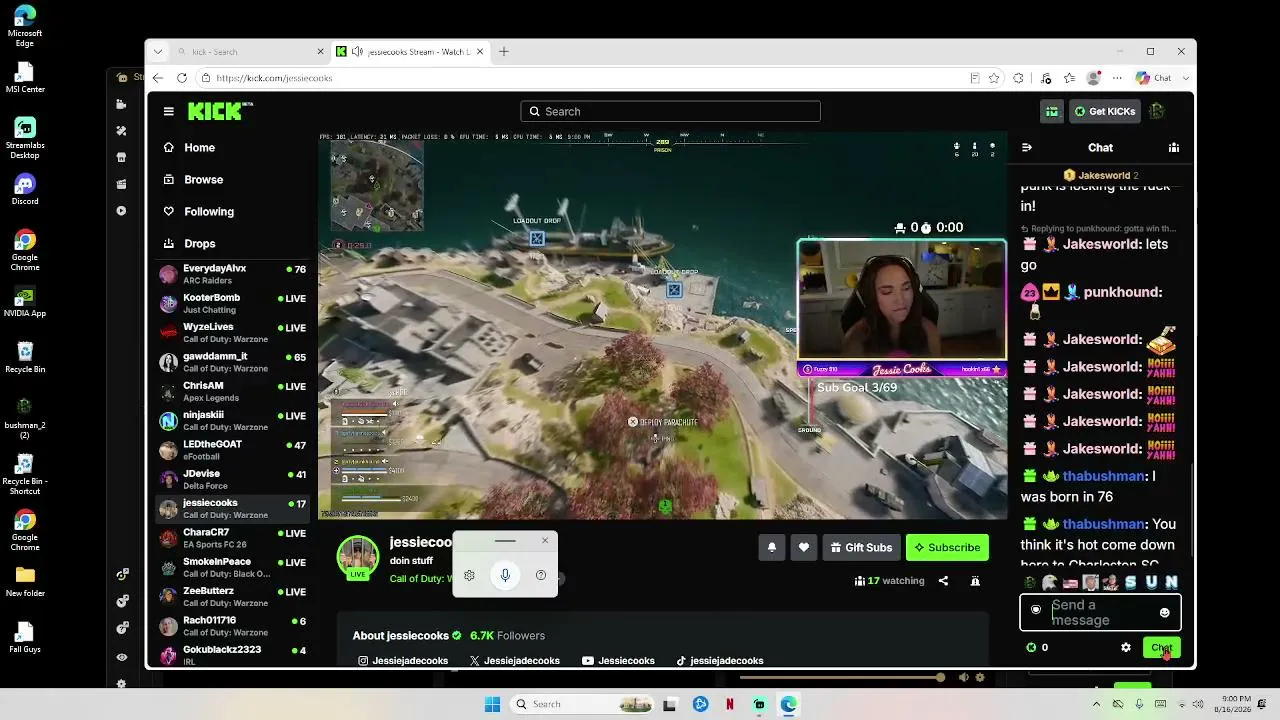The width and height of the screenshot is (1280, 720).
Task: Click the address bar URL kick.com/jessiecooks
Action: [x=274, y=78]
